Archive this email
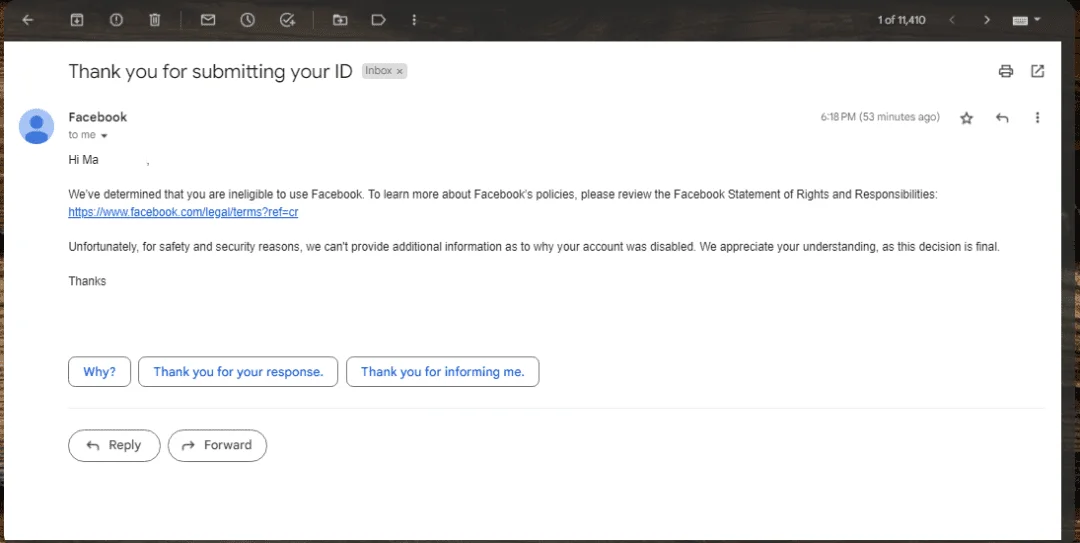 coord(76,20)
